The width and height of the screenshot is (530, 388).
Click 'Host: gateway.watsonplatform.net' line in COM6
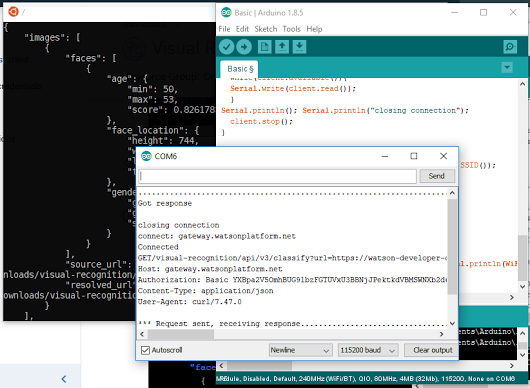coord(210,269)
